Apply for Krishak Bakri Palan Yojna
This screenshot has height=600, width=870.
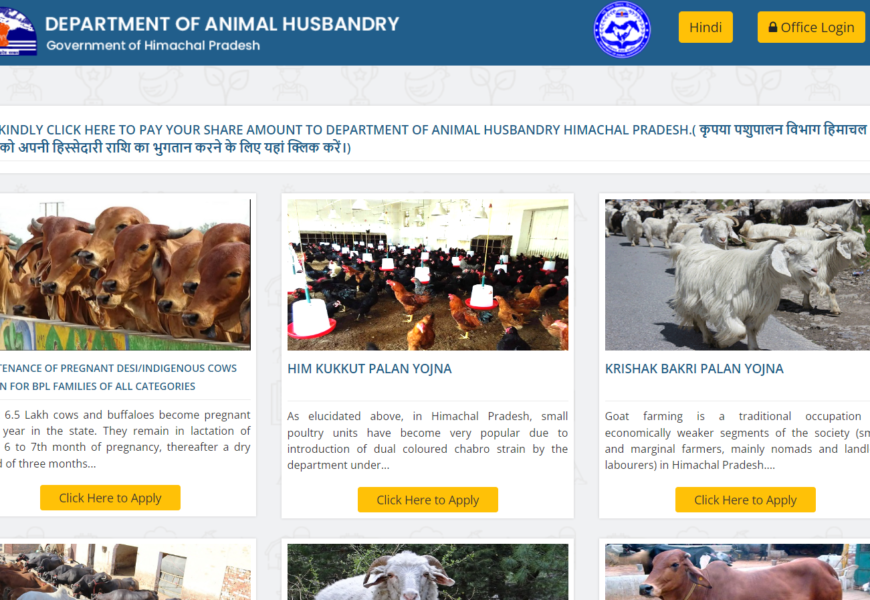coord(745,500)
